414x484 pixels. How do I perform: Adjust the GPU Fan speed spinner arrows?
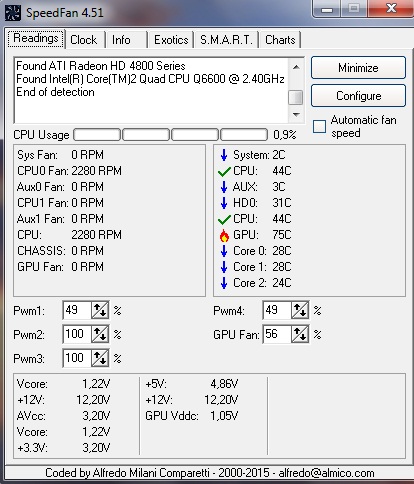(x=300, y=334)
